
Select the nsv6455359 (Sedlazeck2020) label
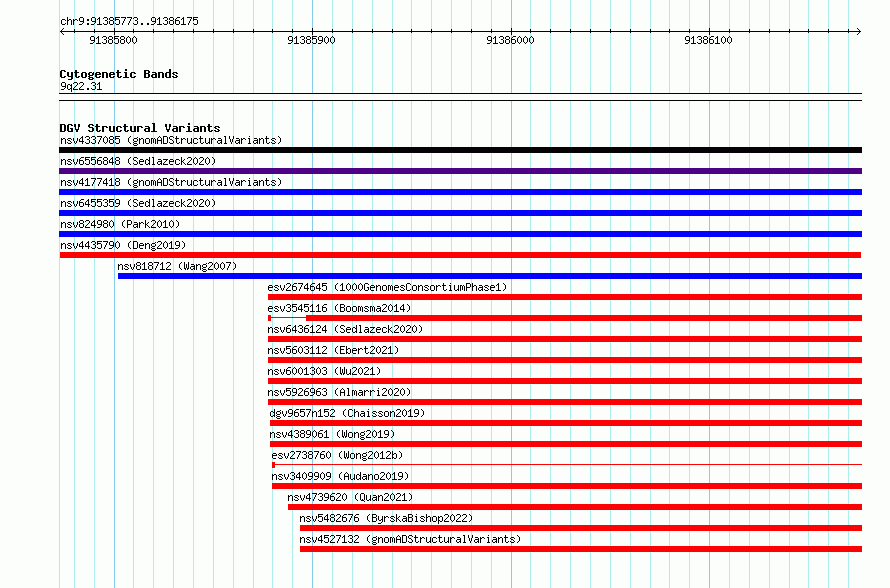coord(138,203)
